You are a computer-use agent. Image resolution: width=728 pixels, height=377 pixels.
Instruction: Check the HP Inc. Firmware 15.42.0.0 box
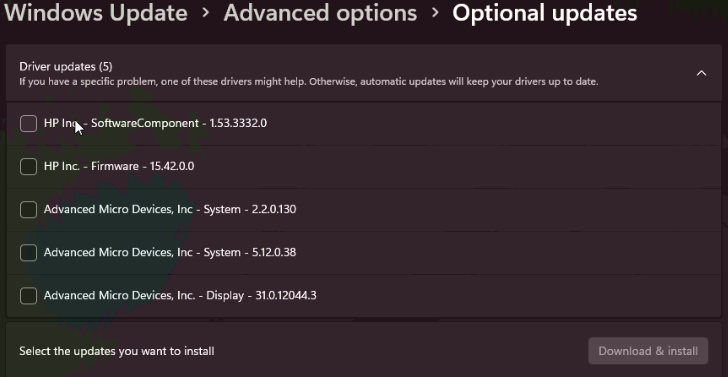28,166
